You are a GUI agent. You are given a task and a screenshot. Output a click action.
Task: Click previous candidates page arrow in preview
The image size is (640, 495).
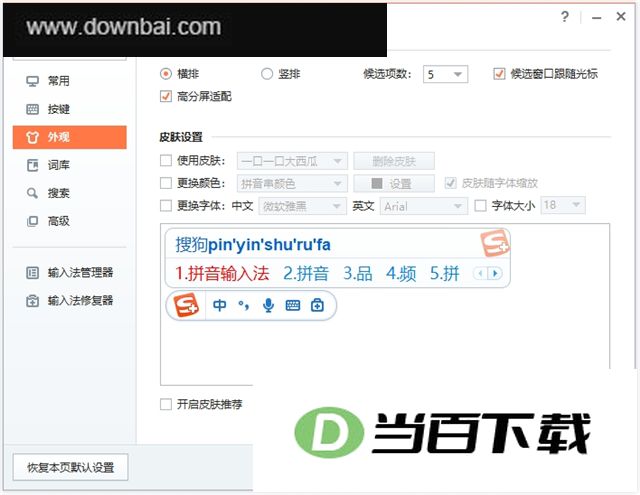480,273
